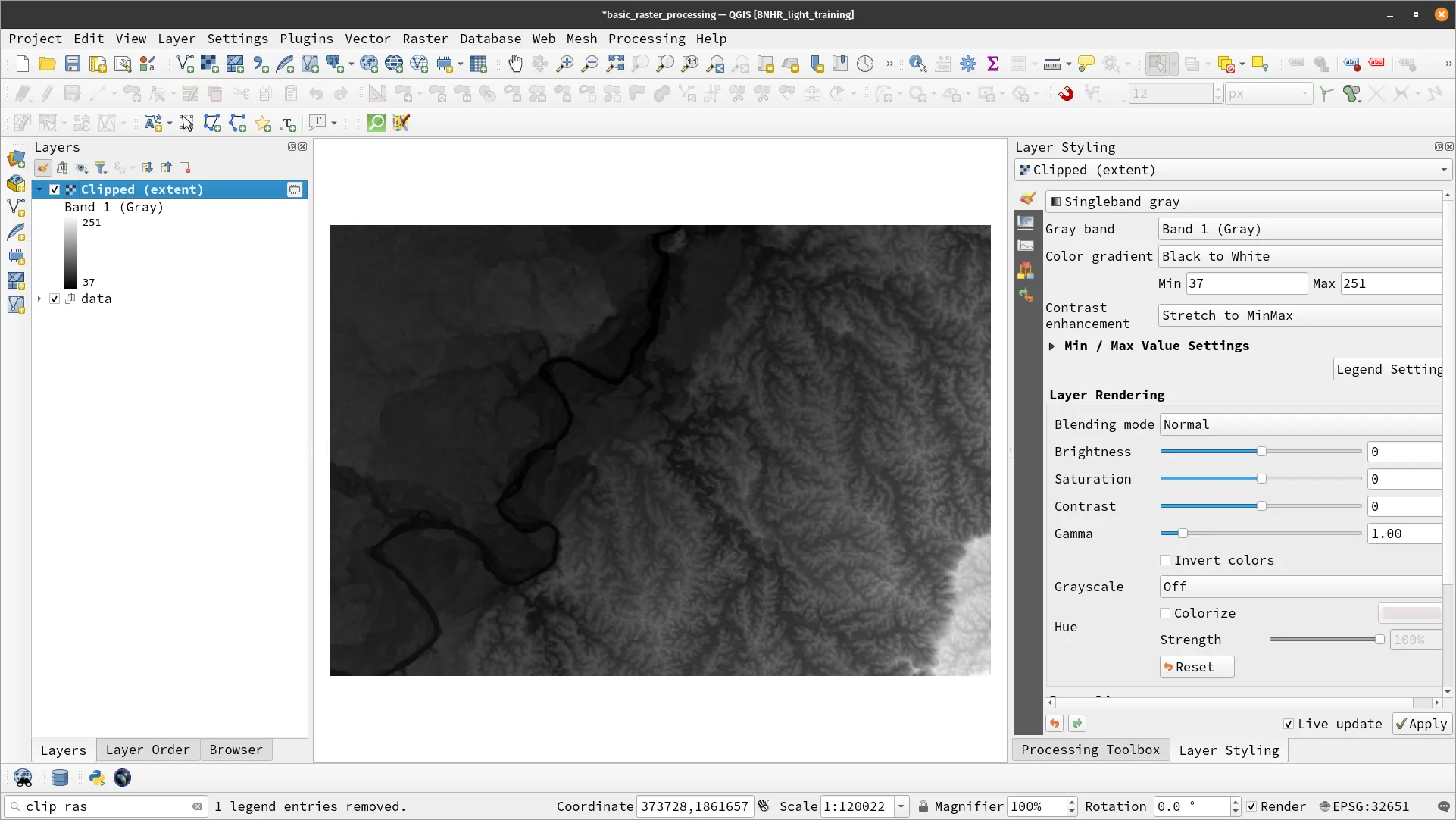The image size is (1456, 820).
Task: Add vector layer from toolbar
Action: pyautogui.click(x=185, y=64)
